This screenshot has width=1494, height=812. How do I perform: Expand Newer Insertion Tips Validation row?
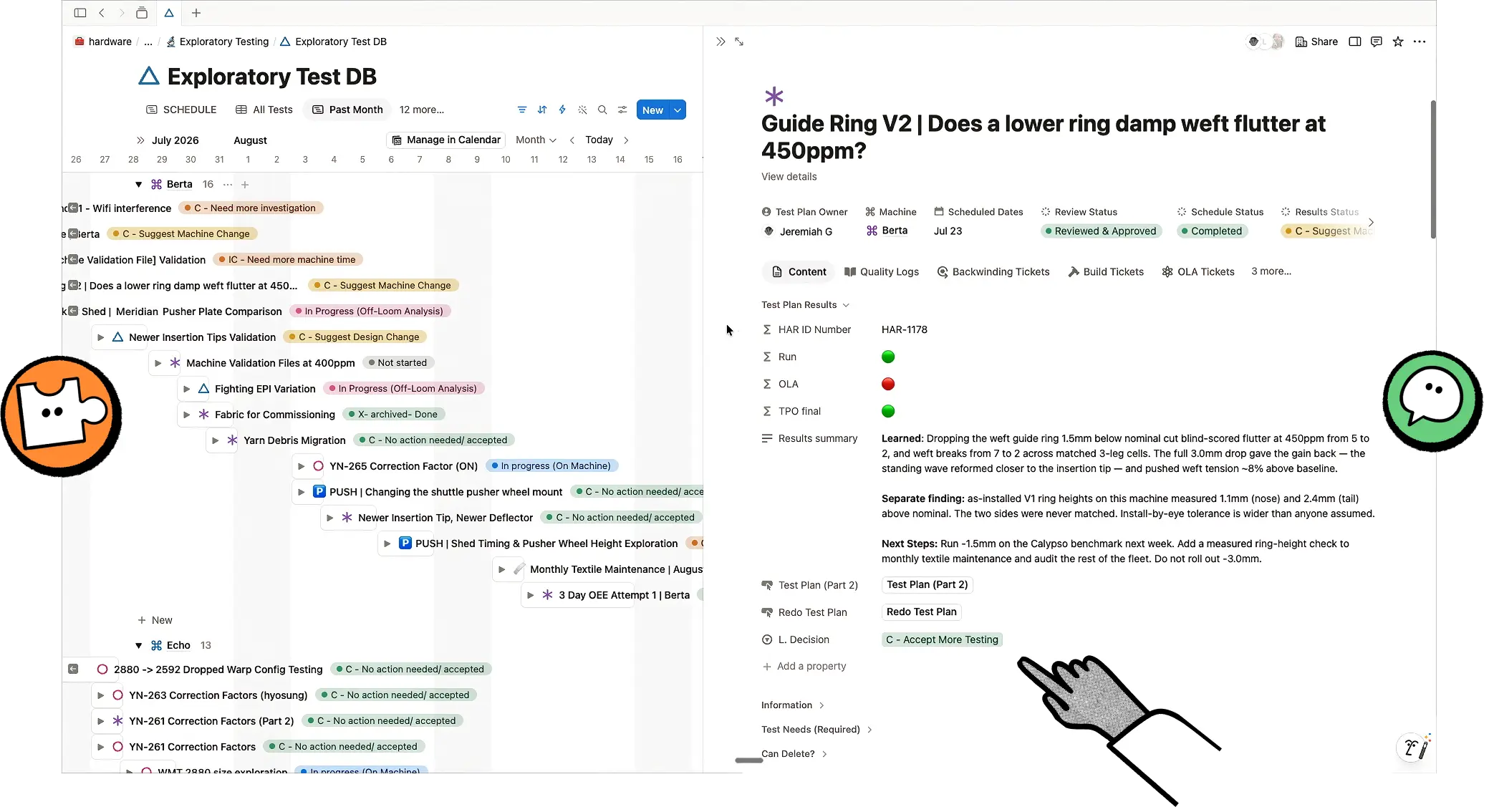101,337
